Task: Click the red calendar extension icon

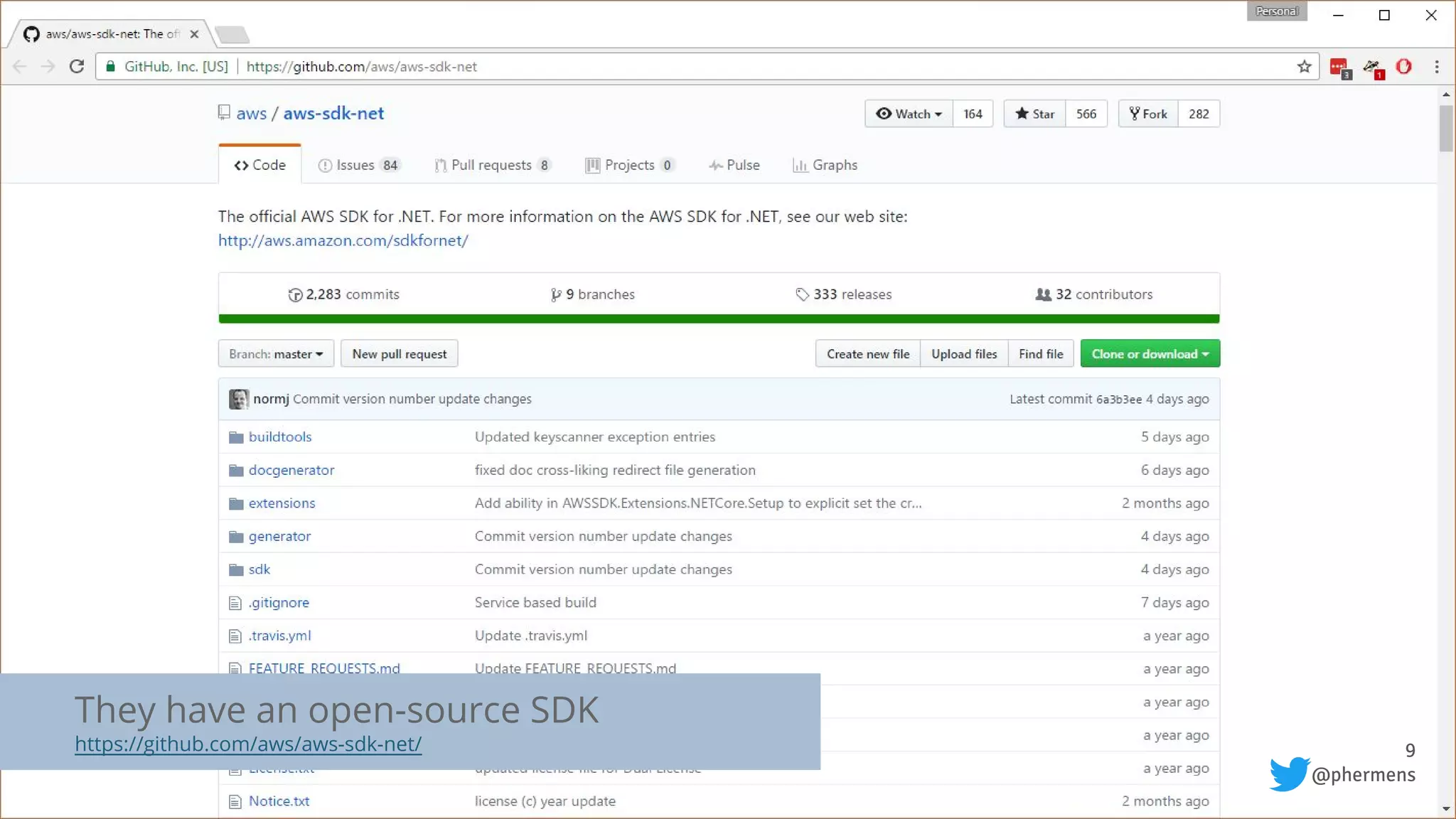Action: [1339, 68]
